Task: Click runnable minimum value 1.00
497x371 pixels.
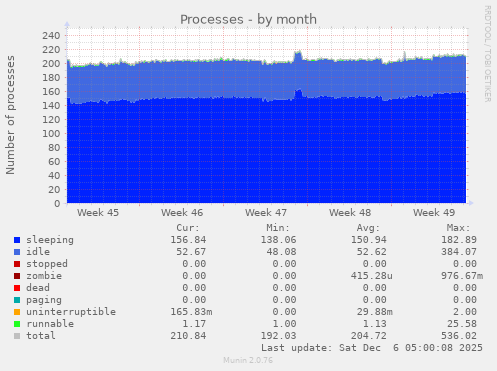Action: pyautogui.click(x=284, y=324)
